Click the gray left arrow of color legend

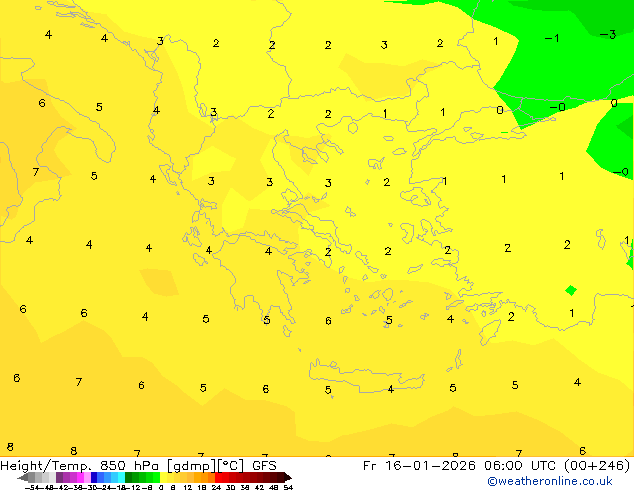pyautogui.click(x=23, y=478)
